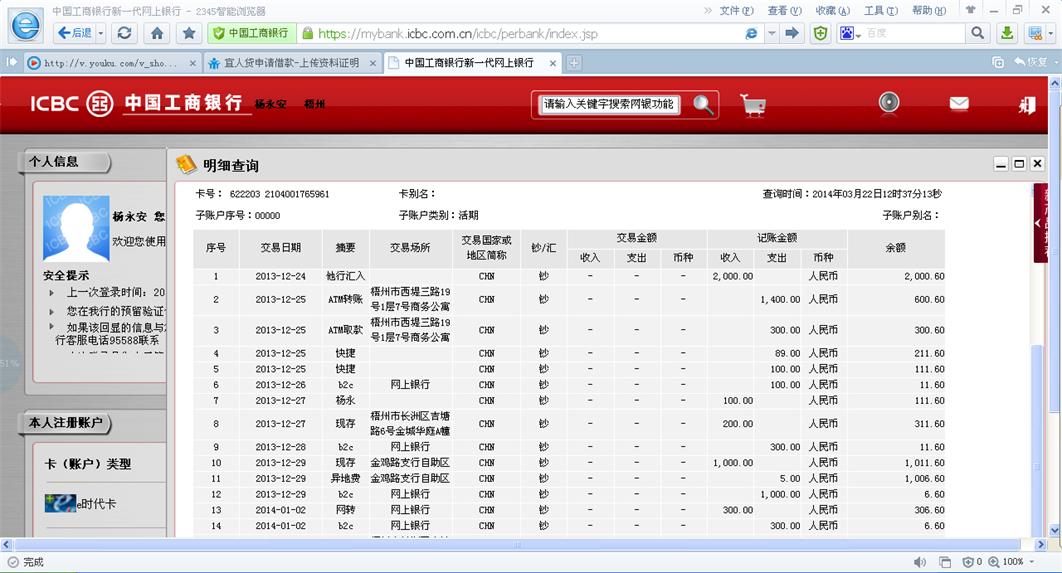Click the logout door icon in header
Screen dimensions: 1062x573
(1027, 105)
